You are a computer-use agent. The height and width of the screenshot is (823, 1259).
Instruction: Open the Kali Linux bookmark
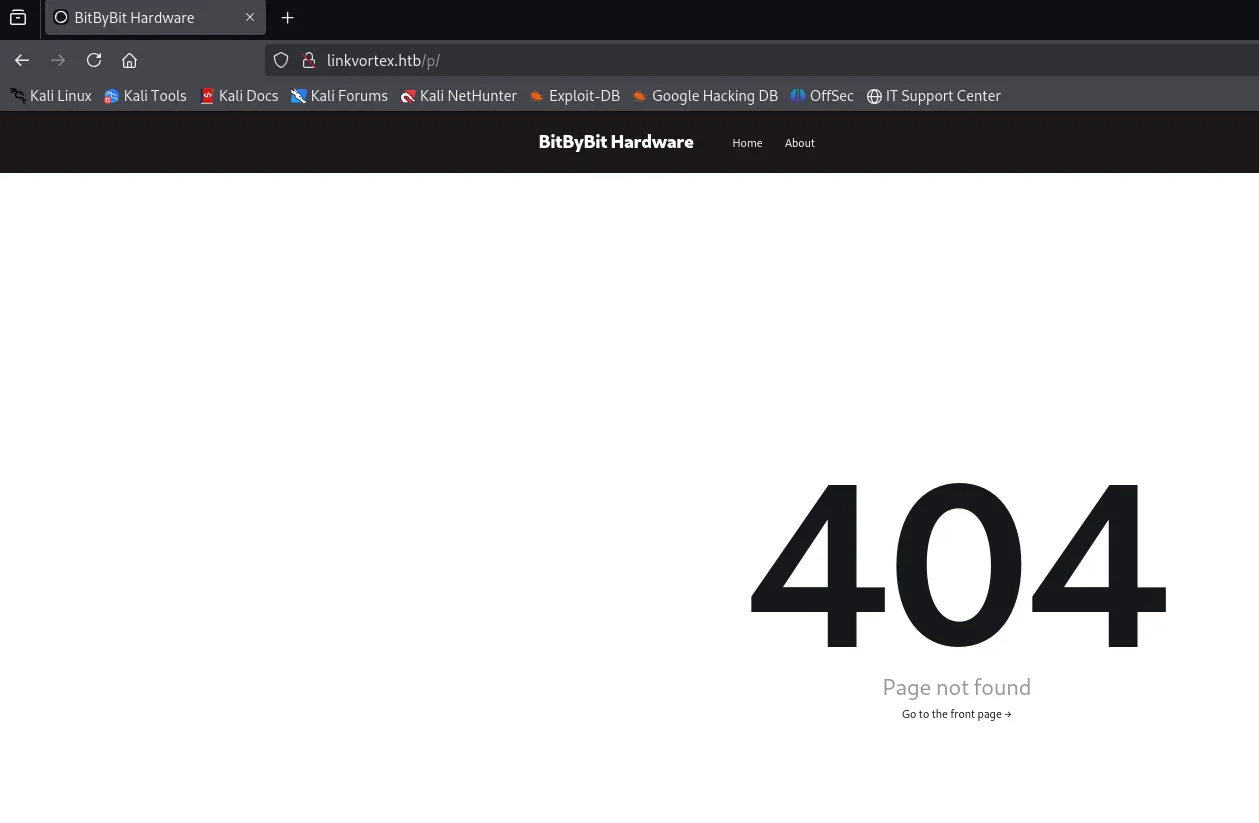pyautogui.click(x=51, y=96)
